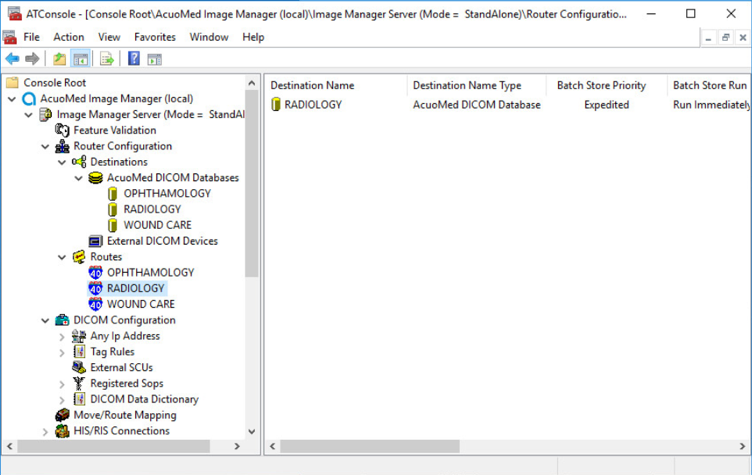Viewport: 752px width, 475px height.
Task: Toggle Show/Hide Action Pane toolbar icon
Action: 154,59
